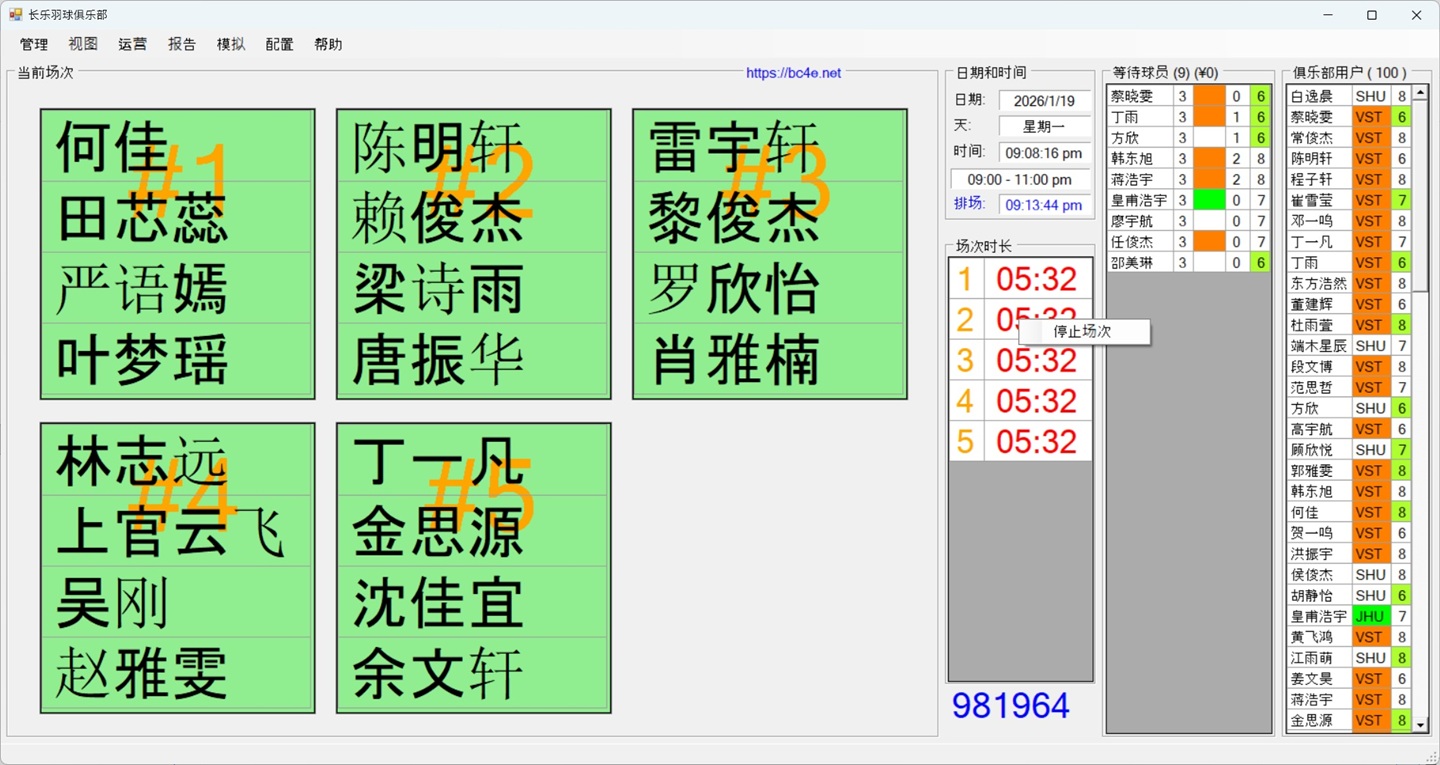Click the date field showing 2026/1/19

point(1044,99)
